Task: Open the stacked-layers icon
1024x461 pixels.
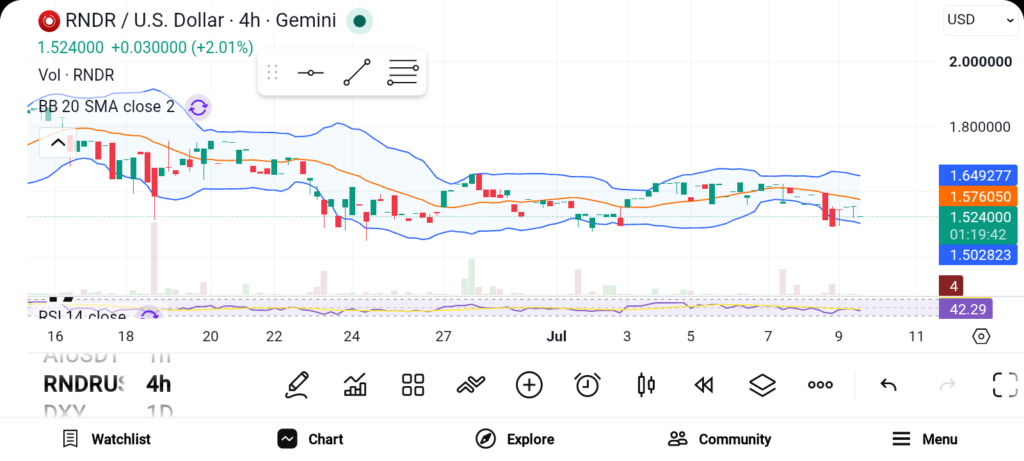Action: pos(761,385)
